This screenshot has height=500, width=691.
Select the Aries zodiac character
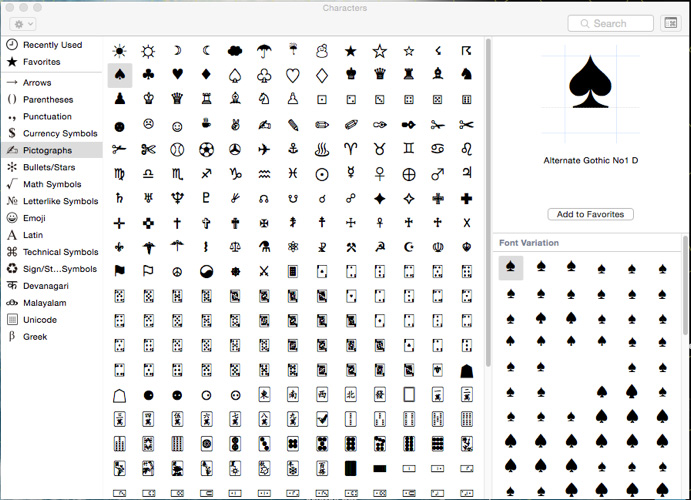[x=350, y=150]
